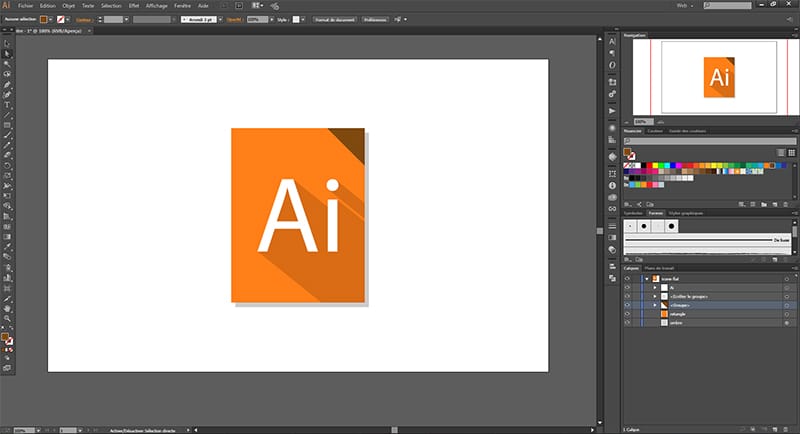Screen dimensions: 800x434
Task: Click the Bridge icon in menu bar
Action: click(x=239, y=6)
